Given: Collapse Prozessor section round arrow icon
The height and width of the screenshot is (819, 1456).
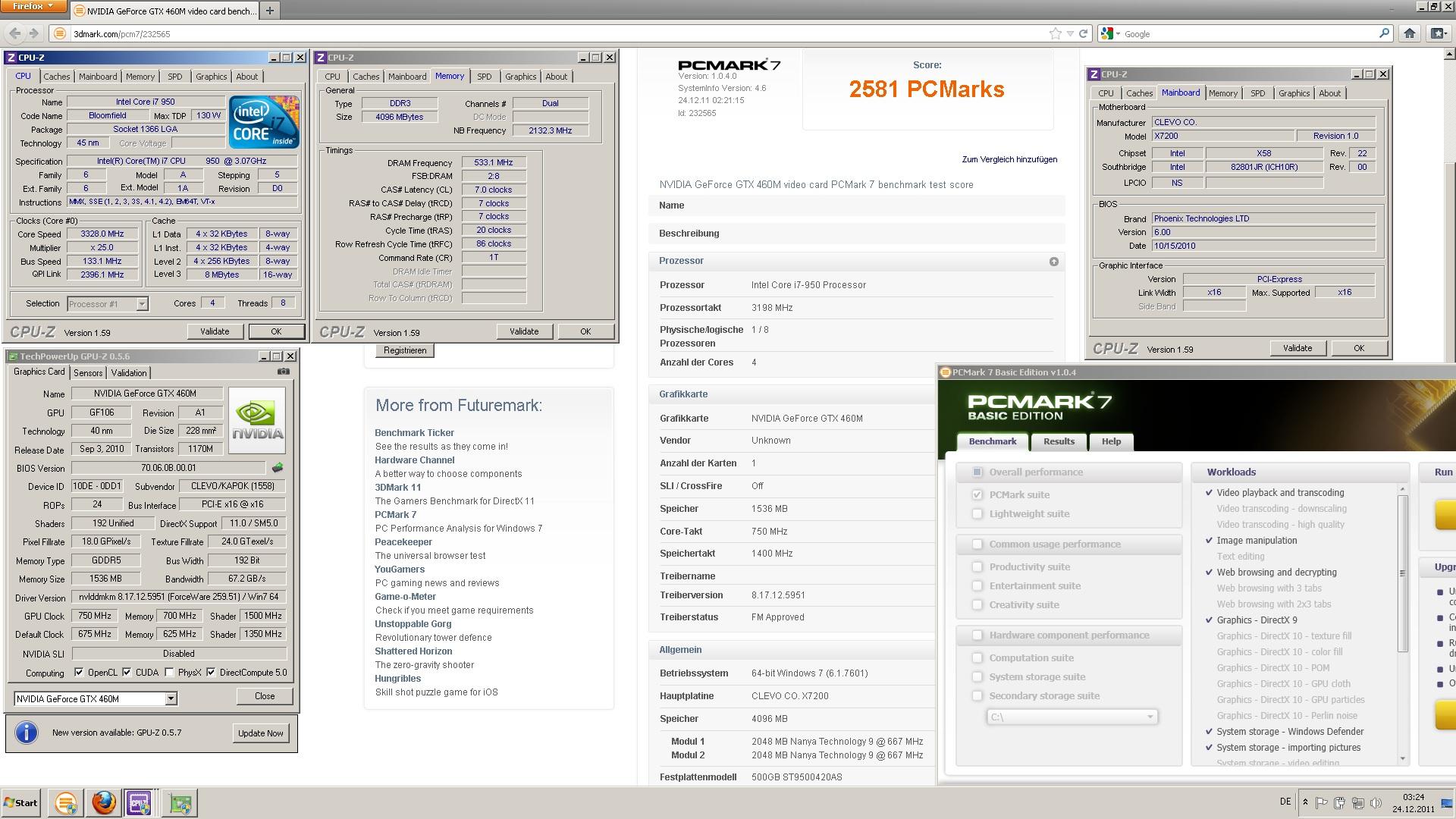Looking at the screenshot, I should tap(1053, 262).
